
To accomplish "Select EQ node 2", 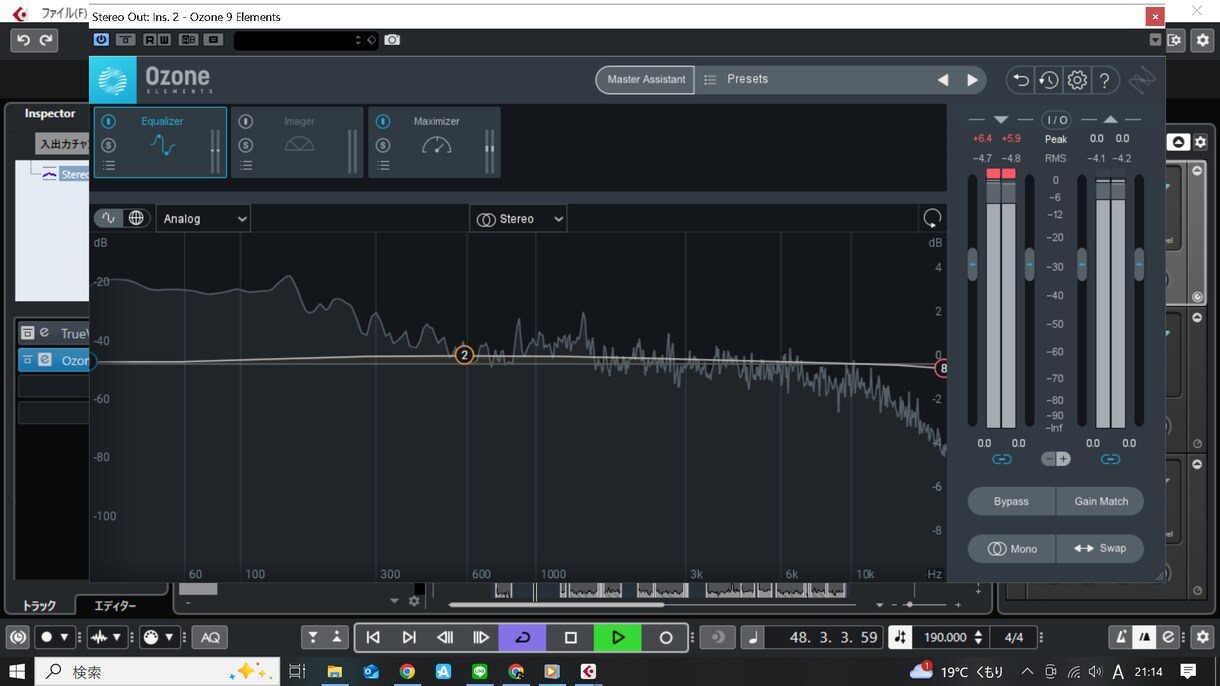I will point(464,355).
